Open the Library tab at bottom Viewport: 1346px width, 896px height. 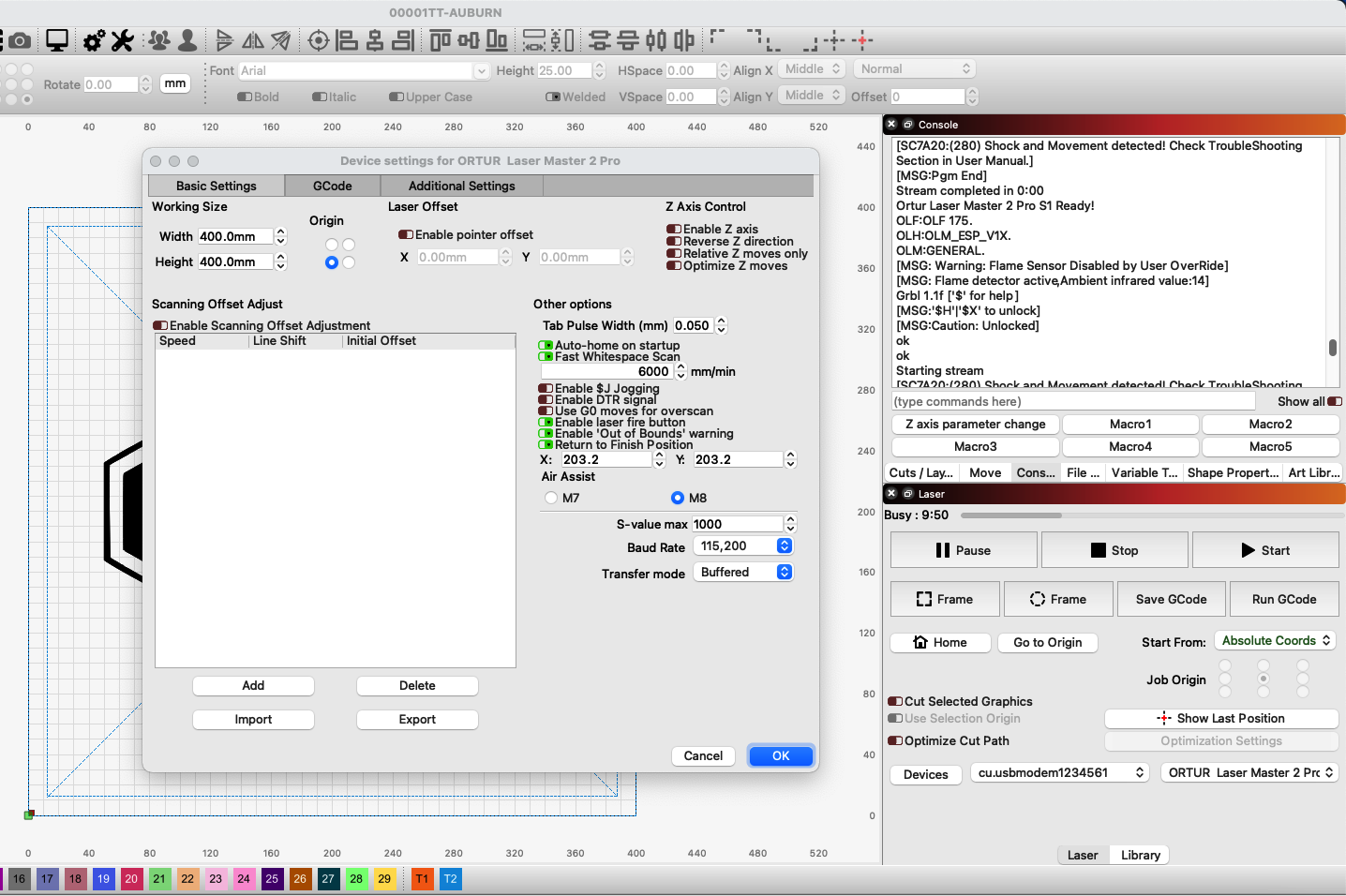[x=1141, y=855]
